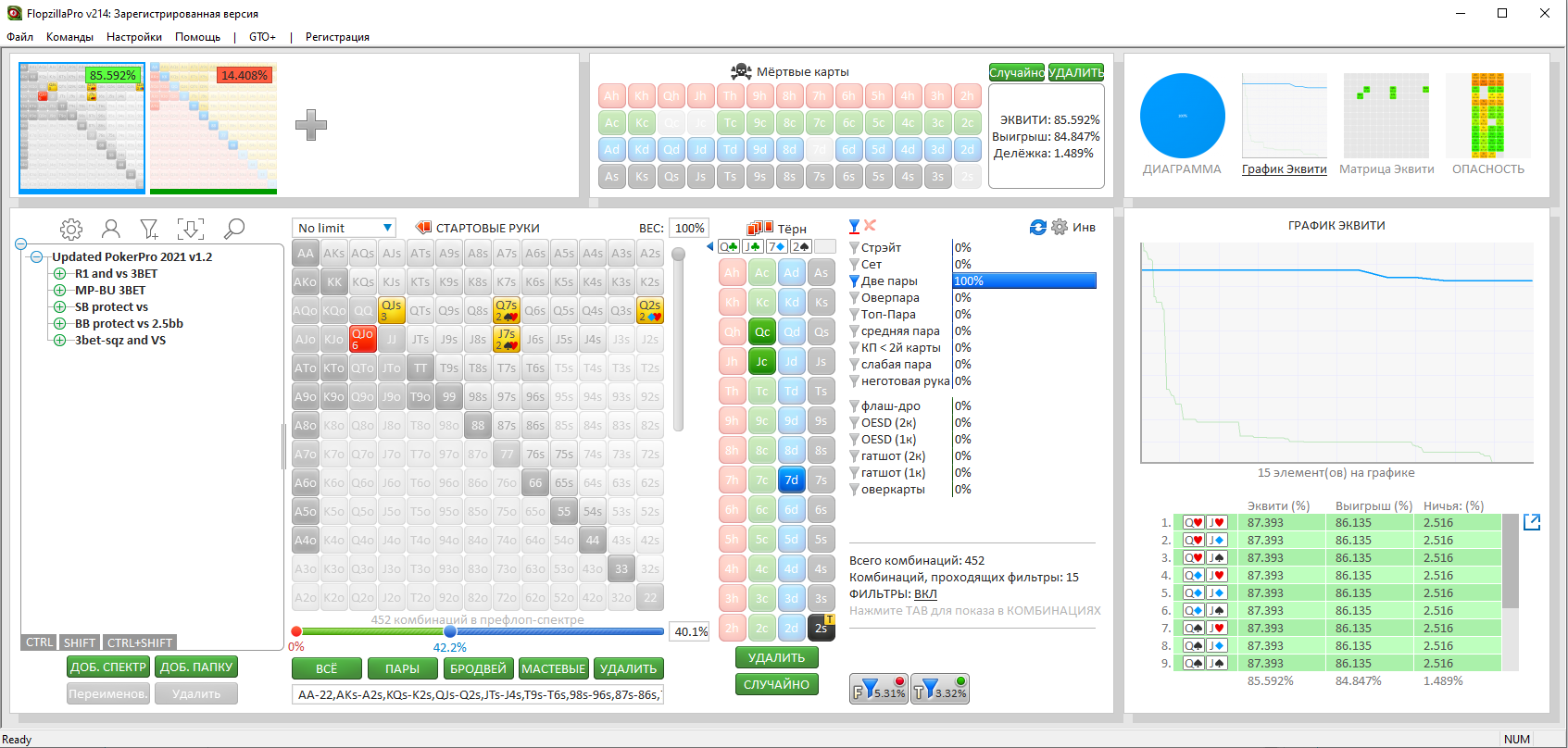Refresh statistics with the blue arrows icon
The image size is (1568, 748).
click(1038, 227)
